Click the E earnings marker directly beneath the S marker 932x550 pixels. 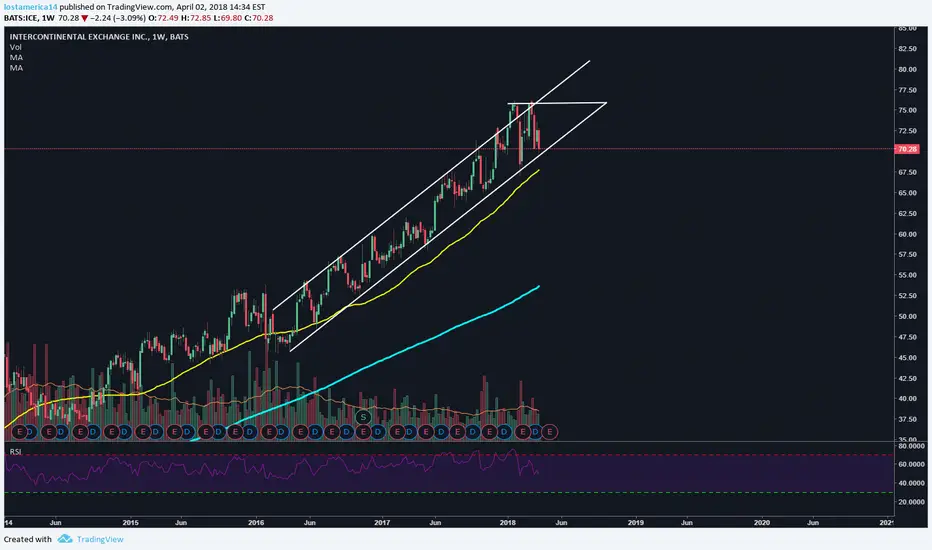363,432
